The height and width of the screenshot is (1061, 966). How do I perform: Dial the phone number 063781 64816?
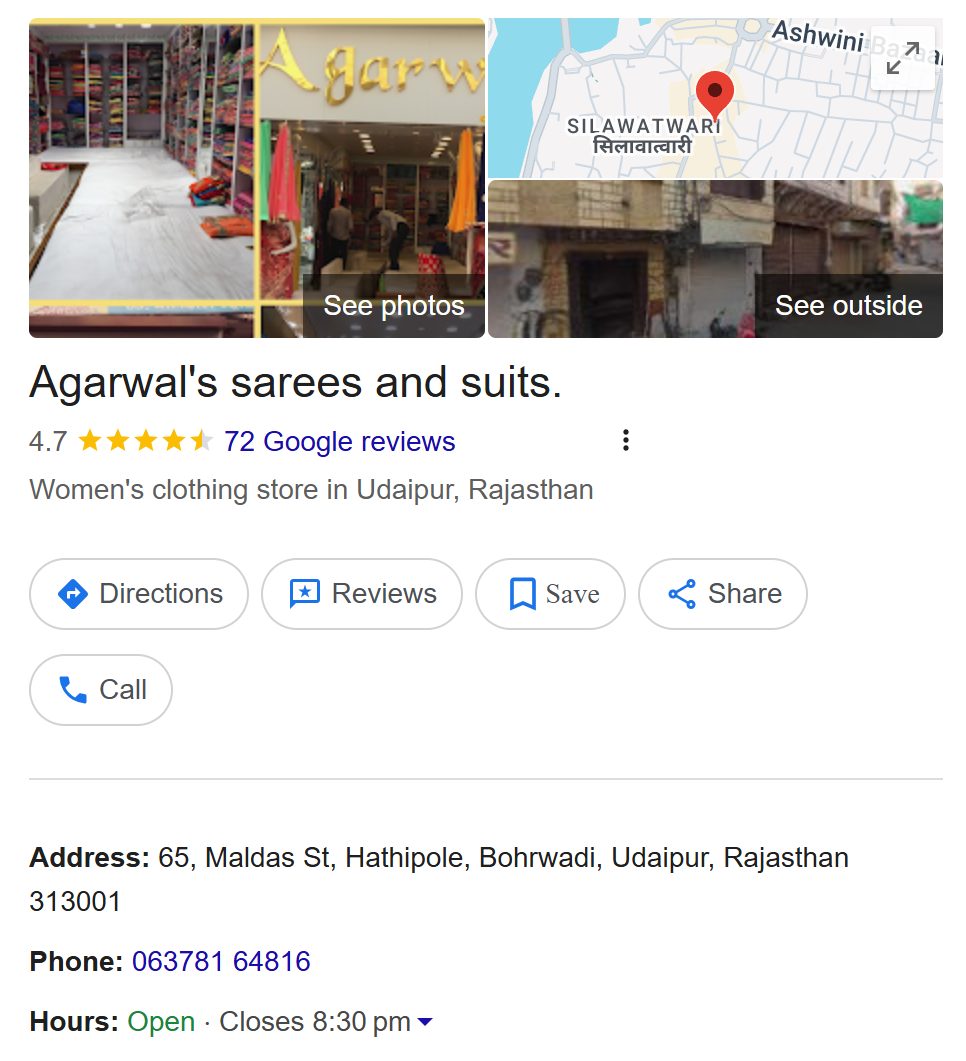point(221,962)
